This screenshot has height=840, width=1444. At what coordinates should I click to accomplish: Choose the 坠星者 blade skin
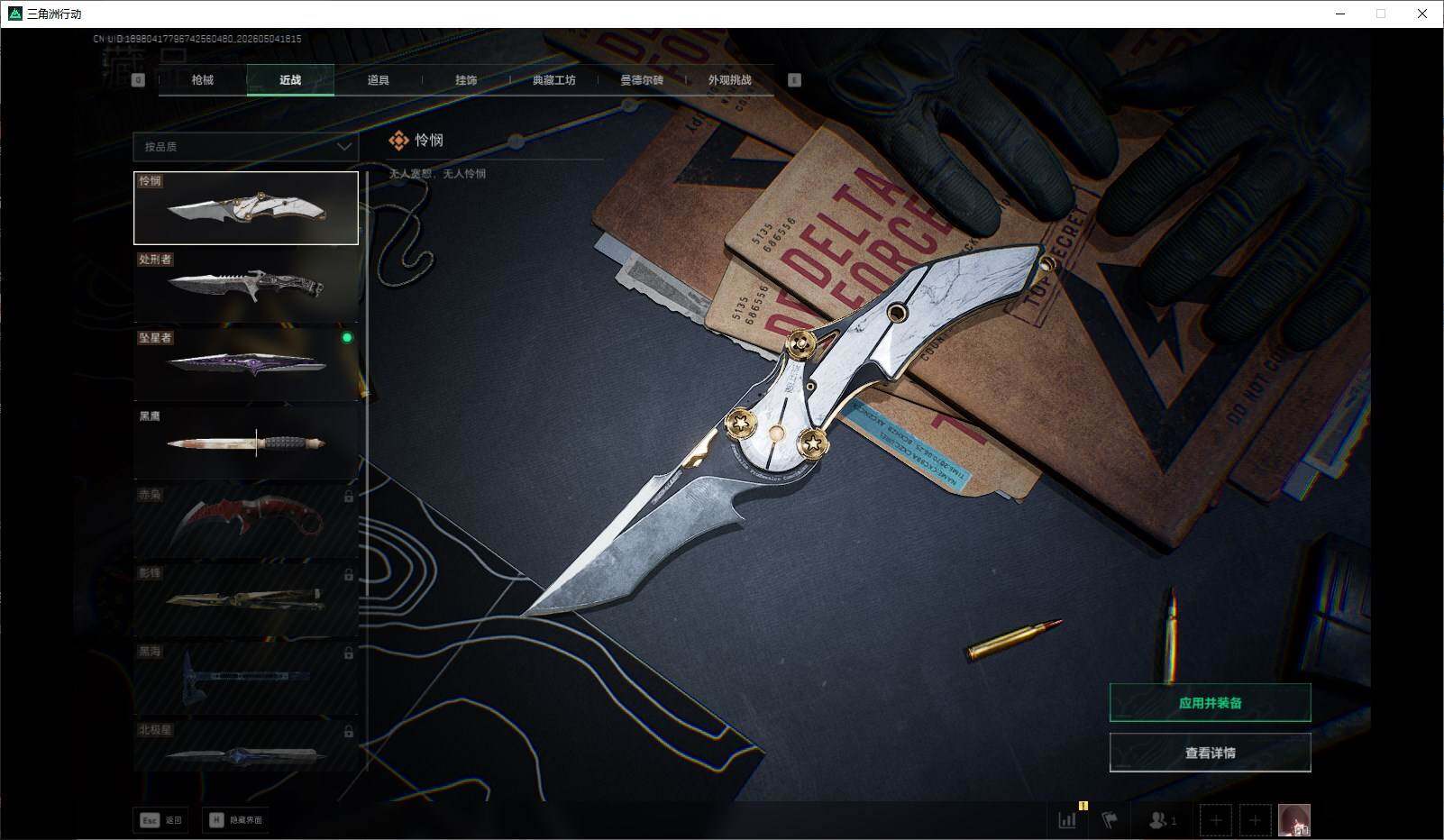tap(246, 365)
